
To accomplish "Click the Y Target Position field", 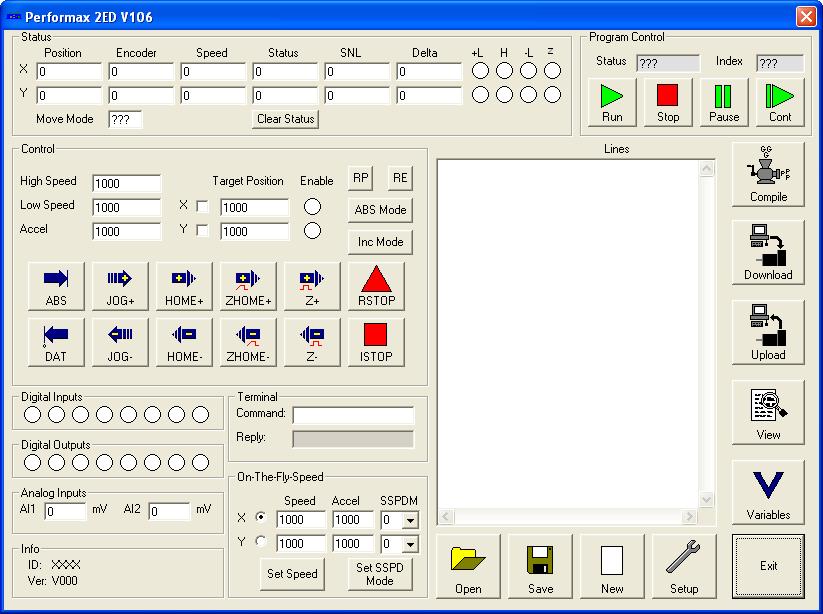I will pyautogui.click(x=255, y=231).
